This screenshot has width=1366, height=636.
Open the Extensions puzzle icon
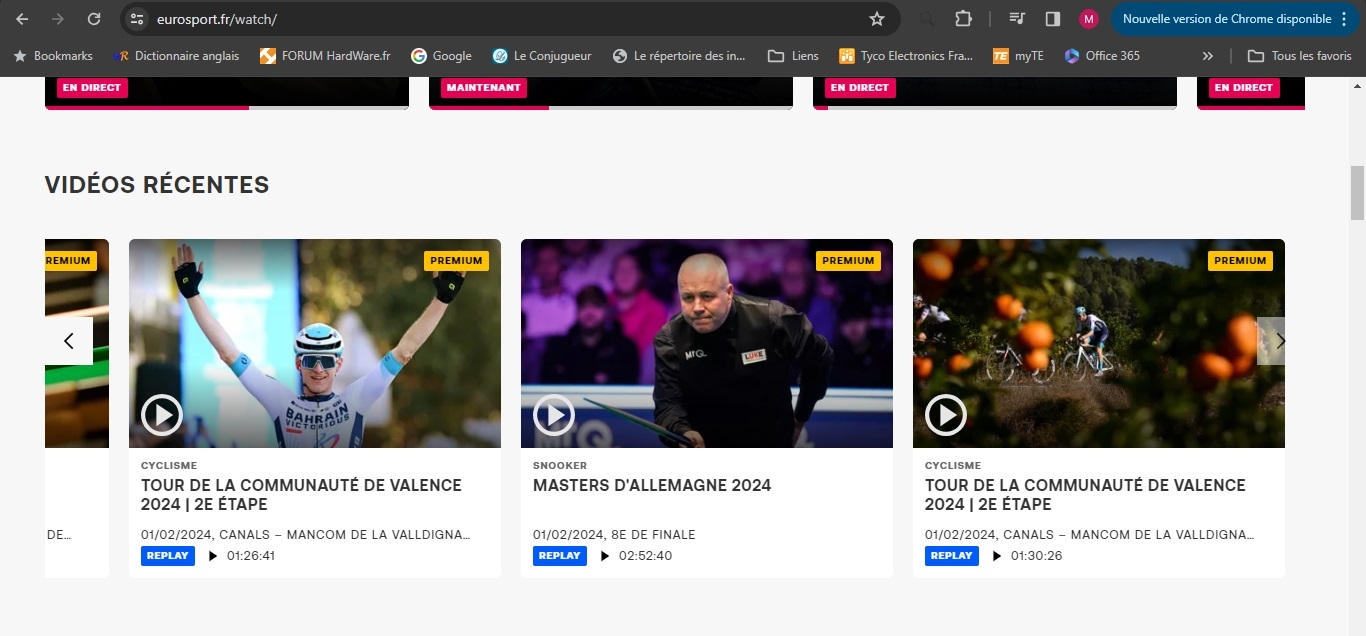pos(963,19)
